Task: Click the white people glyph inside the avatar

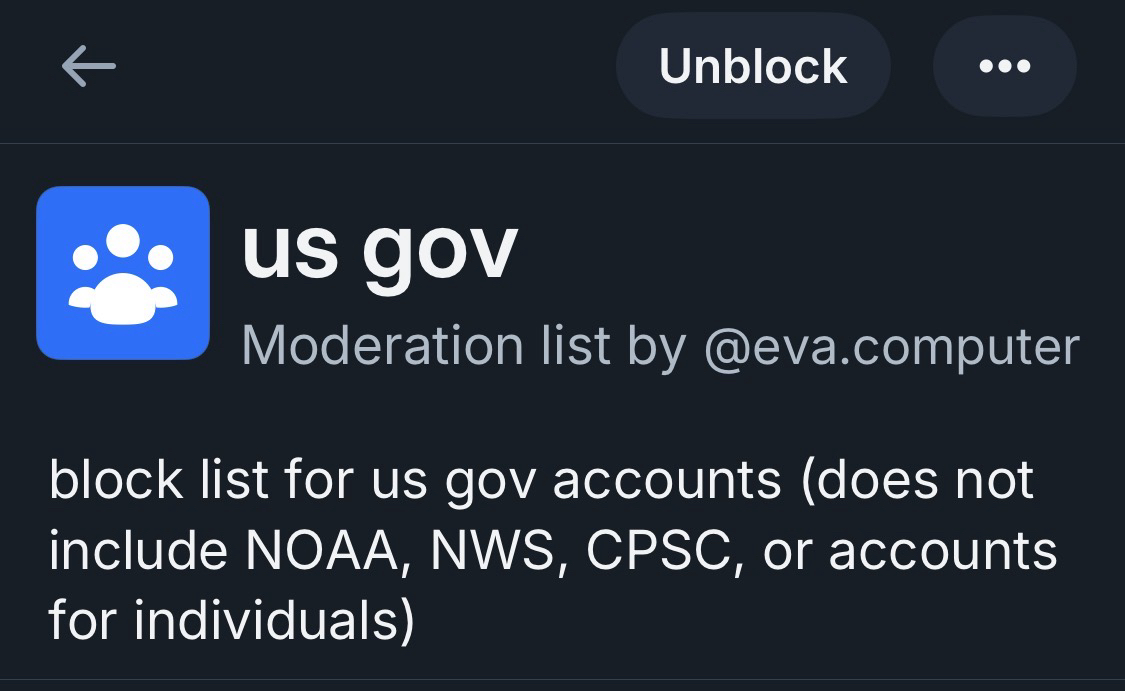Action: (x=123, y=273)
